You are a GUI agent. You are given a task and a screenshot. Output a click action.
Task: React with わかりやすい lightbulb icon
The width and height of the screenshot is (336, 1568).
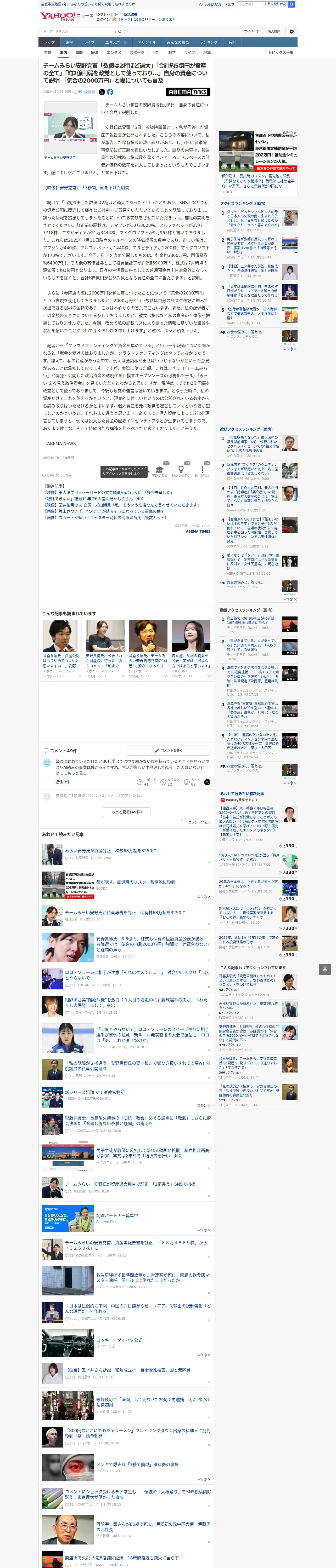point(181,469)
